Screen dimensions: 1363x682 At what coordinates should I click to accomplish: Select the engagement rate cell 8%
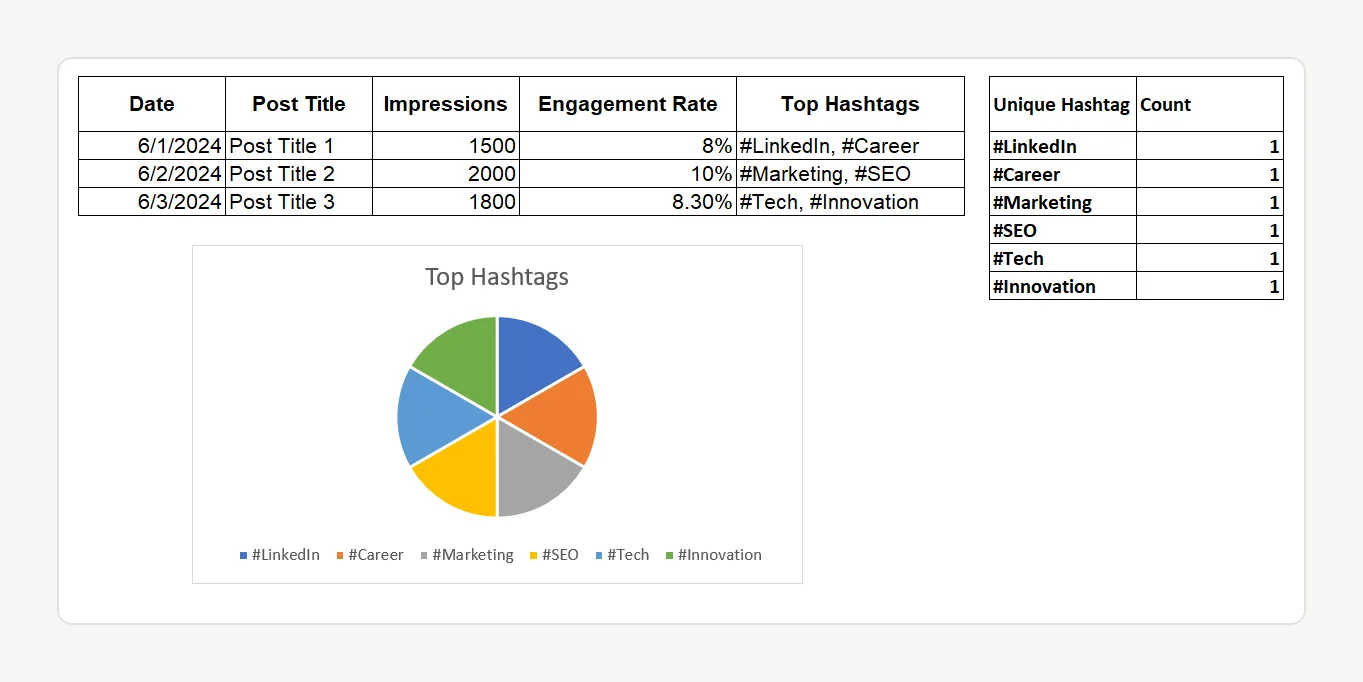(x=628, y=146)
